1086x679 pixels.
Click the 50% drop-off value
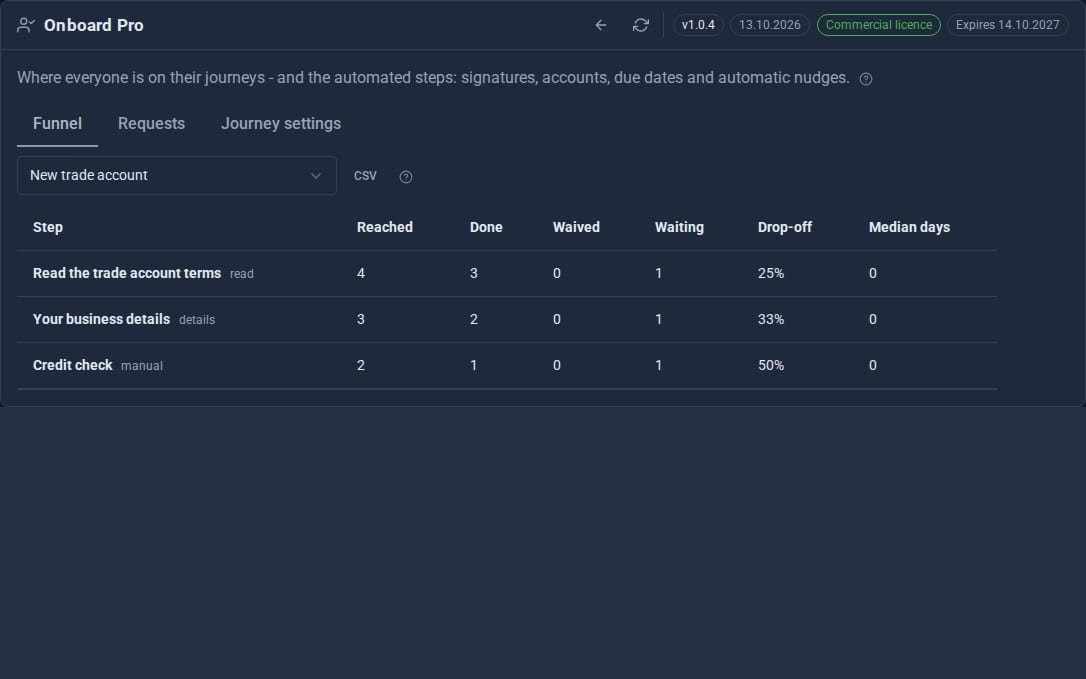pos(771,365)
